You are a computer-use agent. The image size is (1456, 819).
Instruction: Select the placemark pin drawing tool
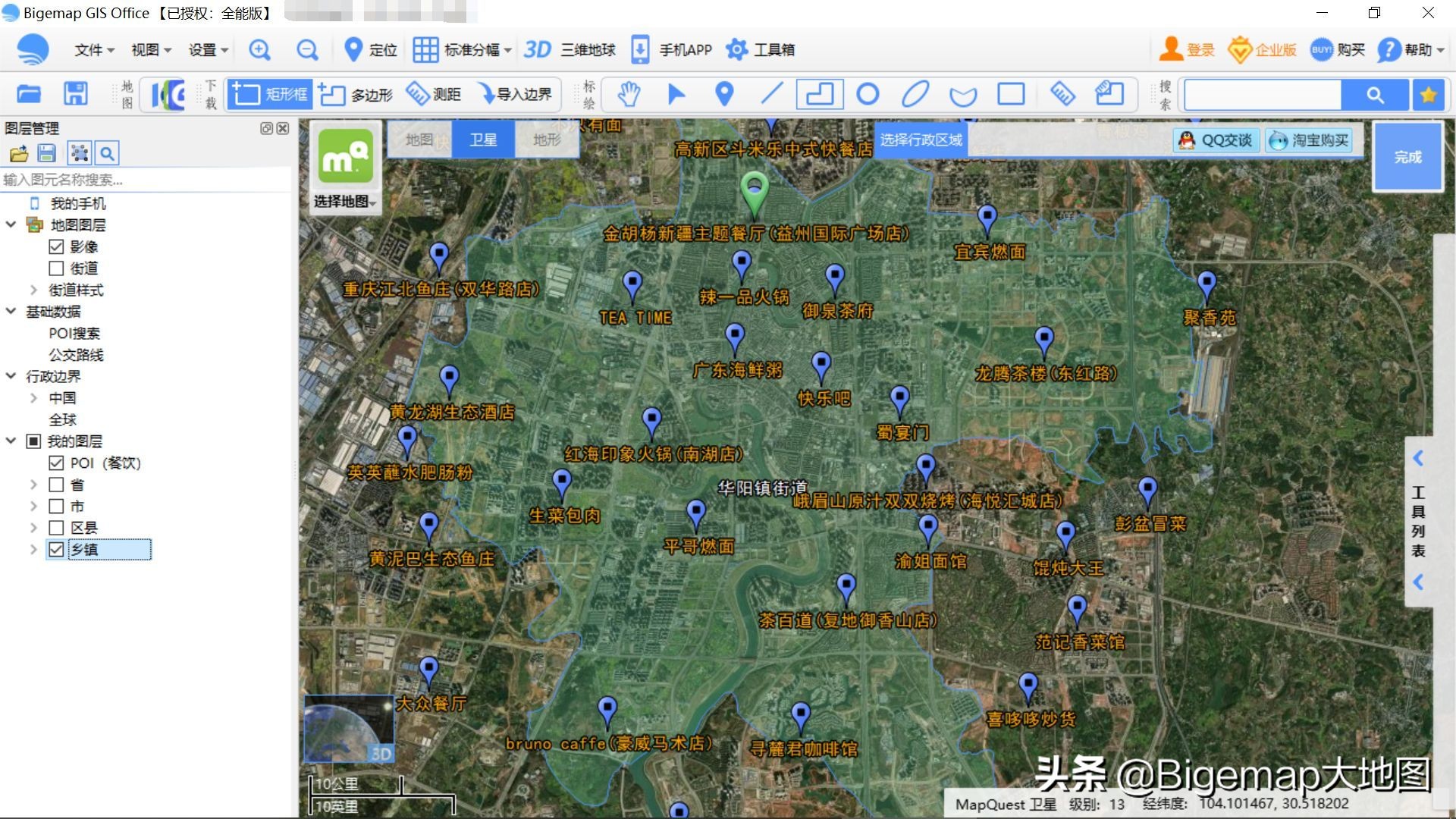723,94
